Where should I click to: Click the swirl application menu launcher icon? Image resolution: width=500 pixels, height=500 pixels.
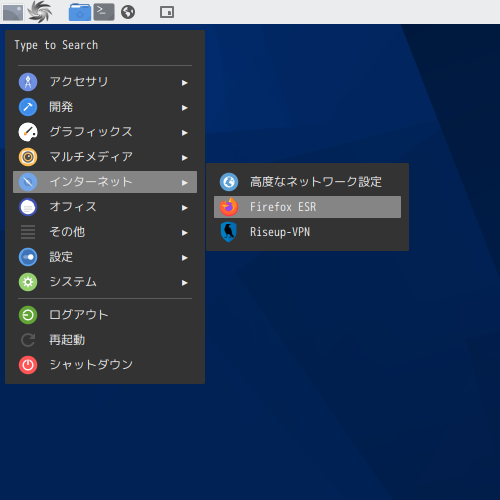pos(40,12)
